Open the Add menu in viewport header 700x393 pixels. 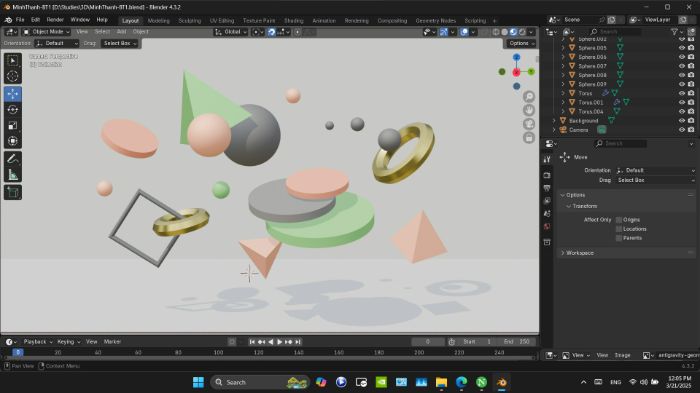point(121,32)
